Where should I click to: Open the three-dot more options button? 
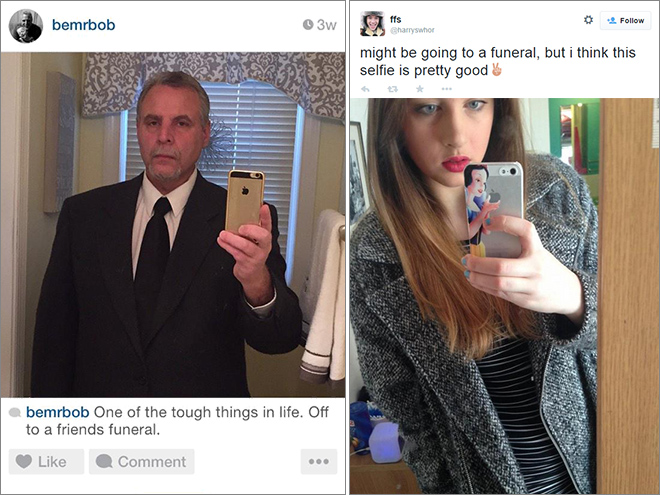[x=319, y=461]
